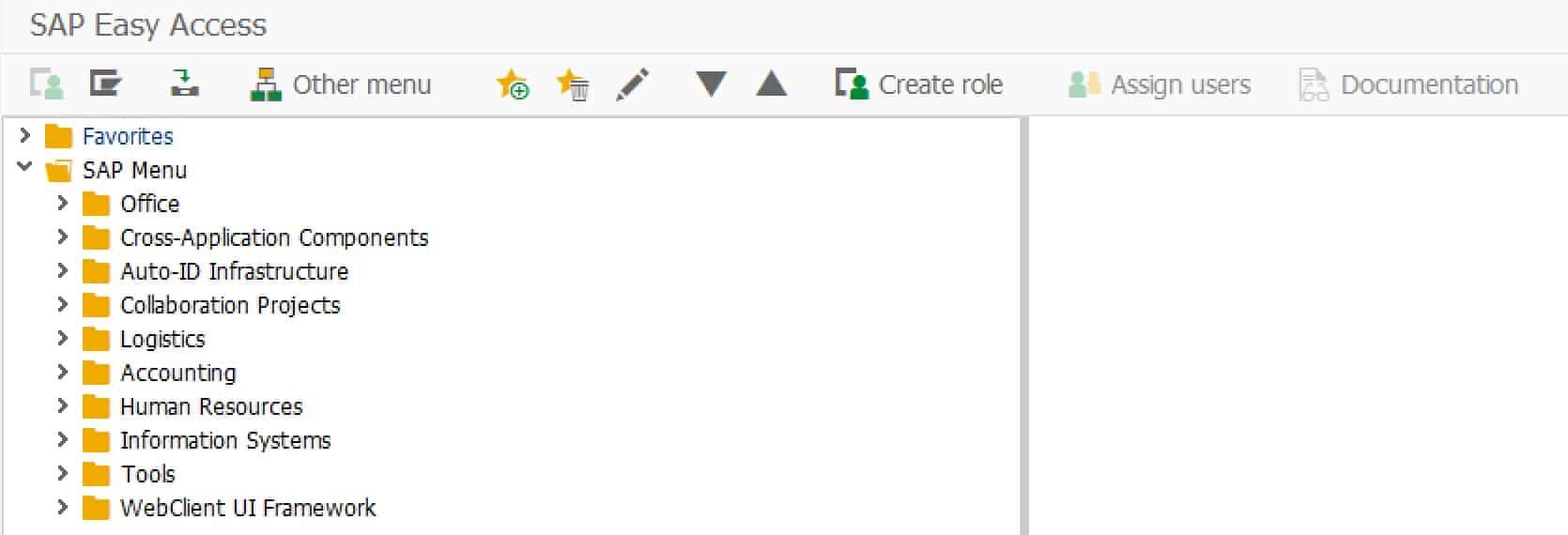Expand the Logistics folder chevron
Screen dimensions: 1568x535
63,338
